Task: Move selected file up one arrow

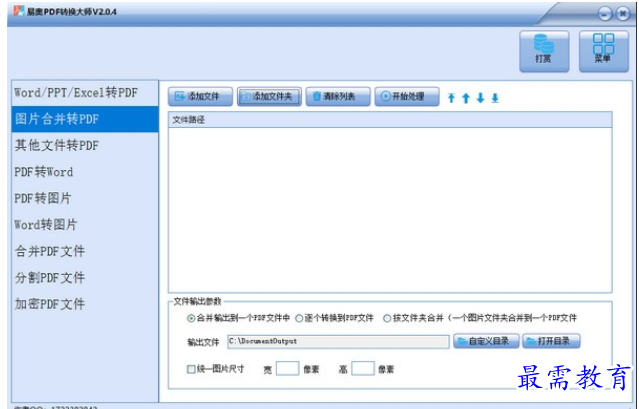Action: [466, 98]
